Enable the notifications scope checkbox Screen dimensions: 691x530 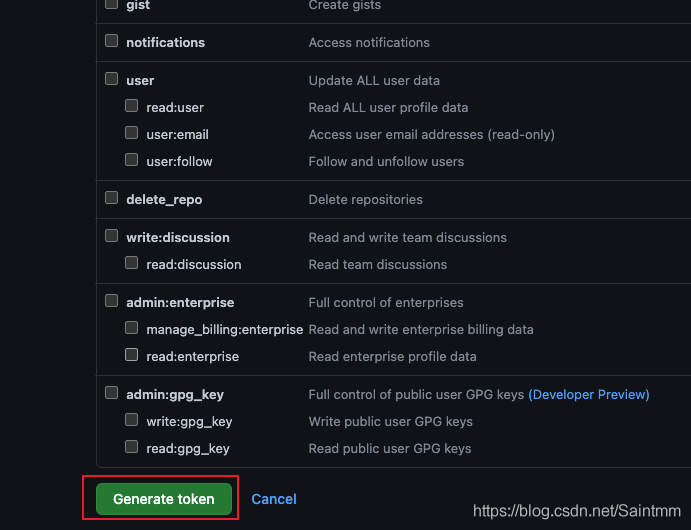(112, 41)
